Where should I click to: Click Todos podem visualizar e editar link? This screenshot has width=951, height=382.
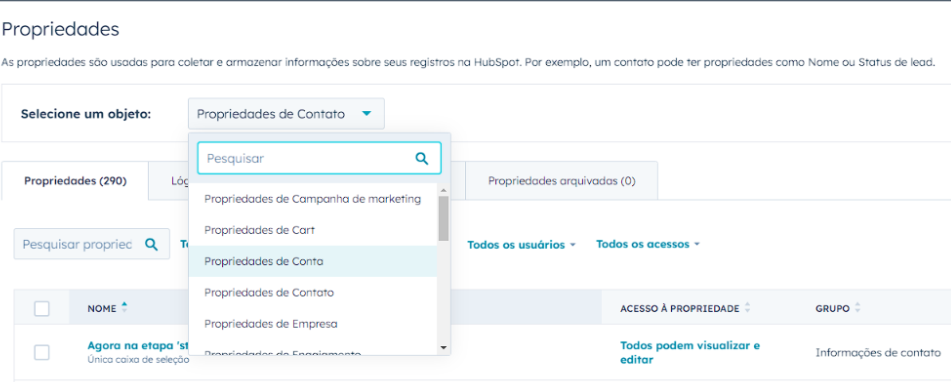(690, 352)
